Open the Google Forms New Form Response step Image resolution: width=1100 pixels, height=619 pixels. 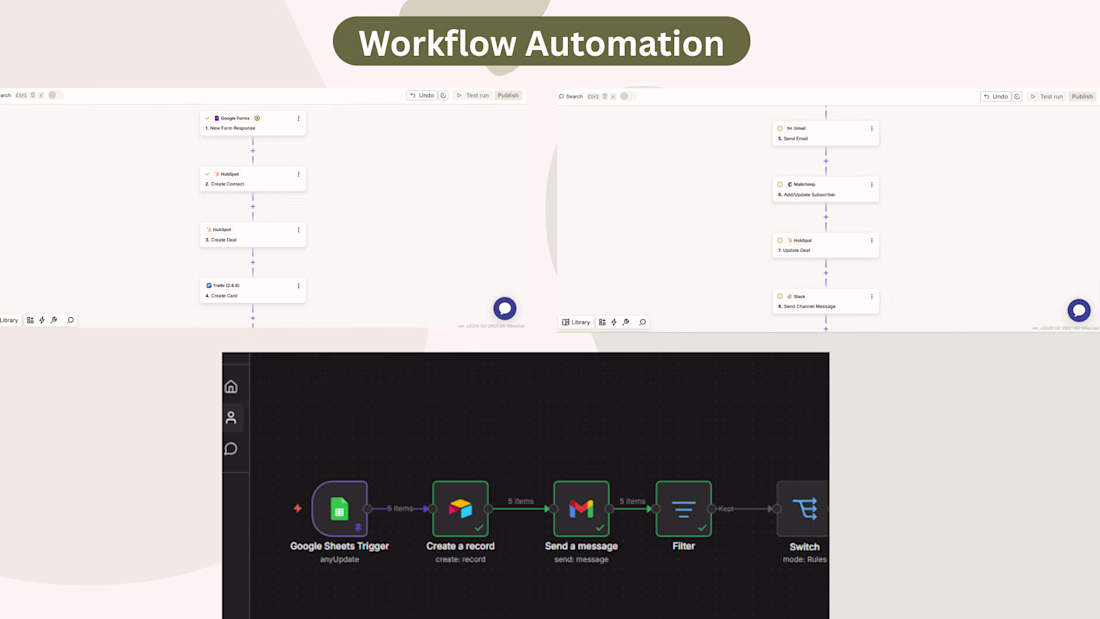pyautogui.click(x=253, y=123)
